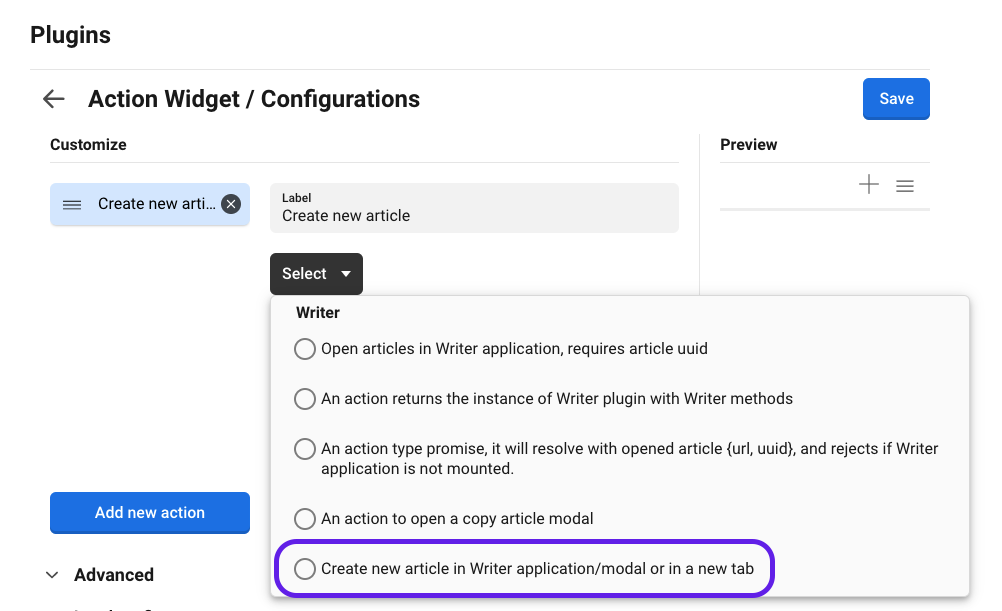Viewport: 1002px width, 611px height.
Task: Click the drag handle on the action chip
Action: tap(72, 204)
